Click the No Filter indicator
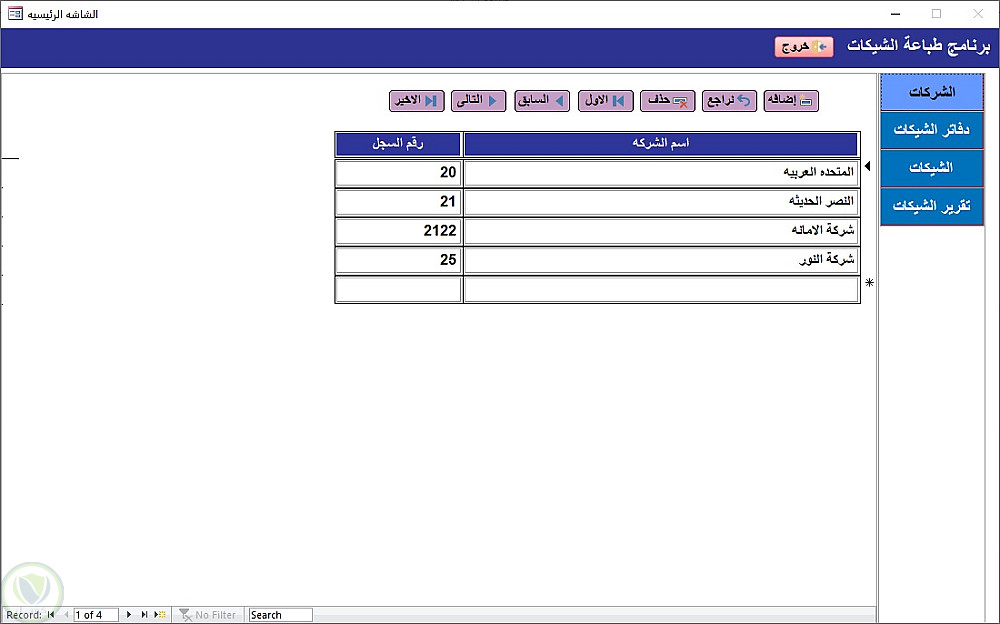 point(208,615)
